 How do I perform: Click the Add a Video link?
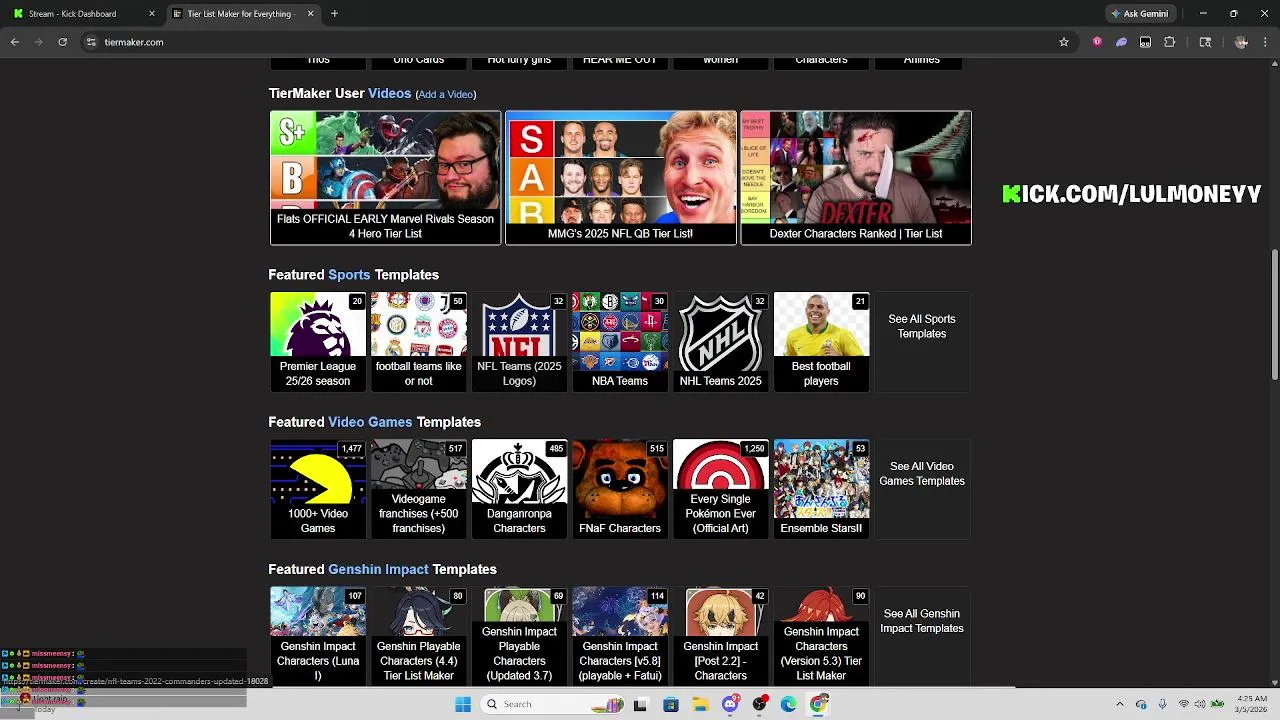(x=446, y=94)
